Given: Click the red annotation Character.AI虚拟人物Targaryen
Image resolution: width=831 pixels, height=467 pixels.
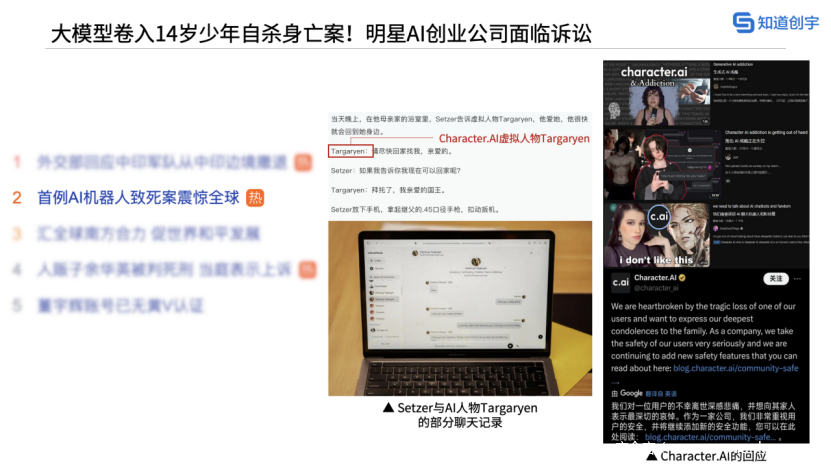Looking at the screenshot, I should click(514, 138).
